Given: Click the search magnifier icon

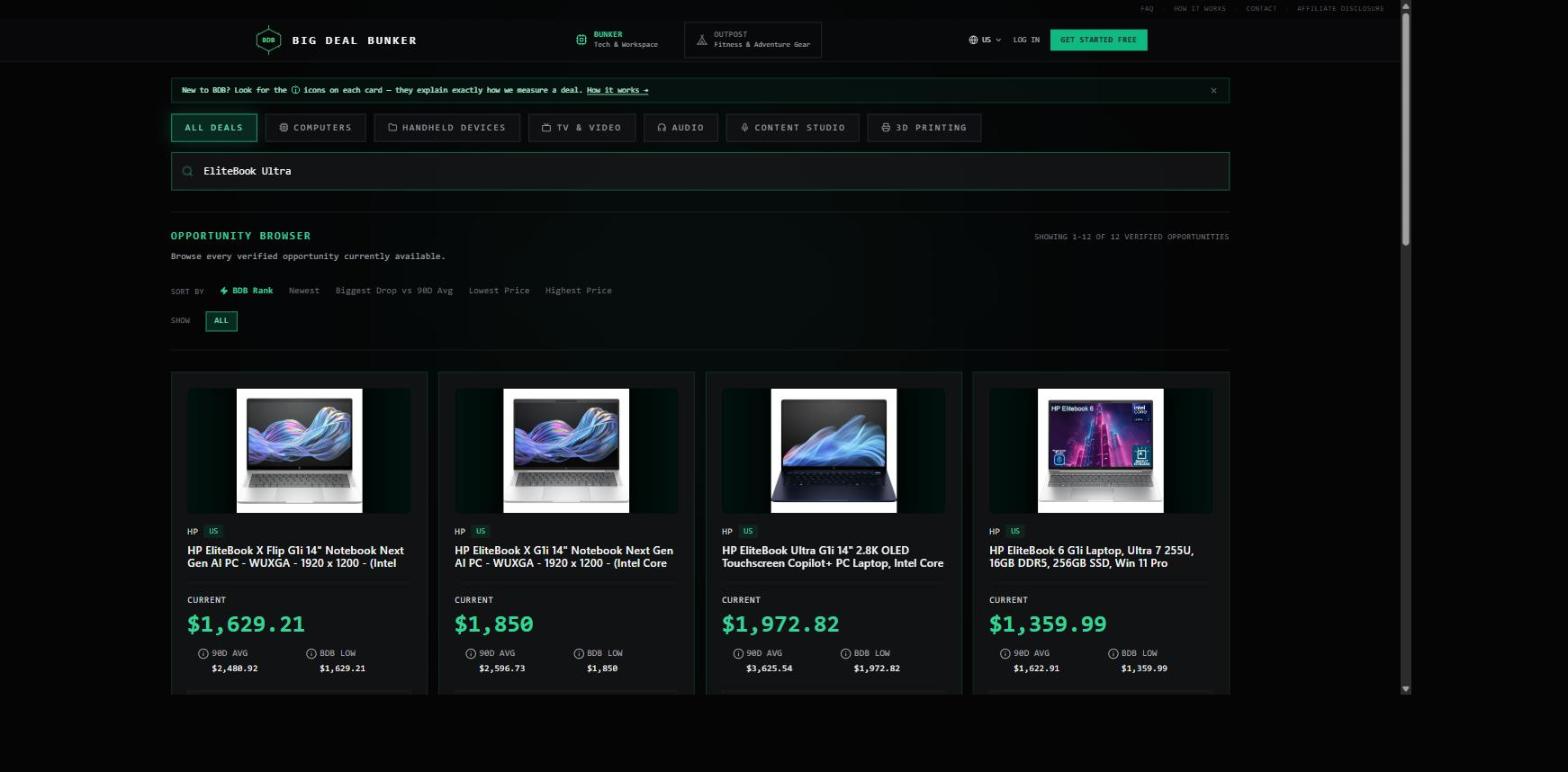Looking at the screenshot, I should pyautogui.click(x=187, y=171).
